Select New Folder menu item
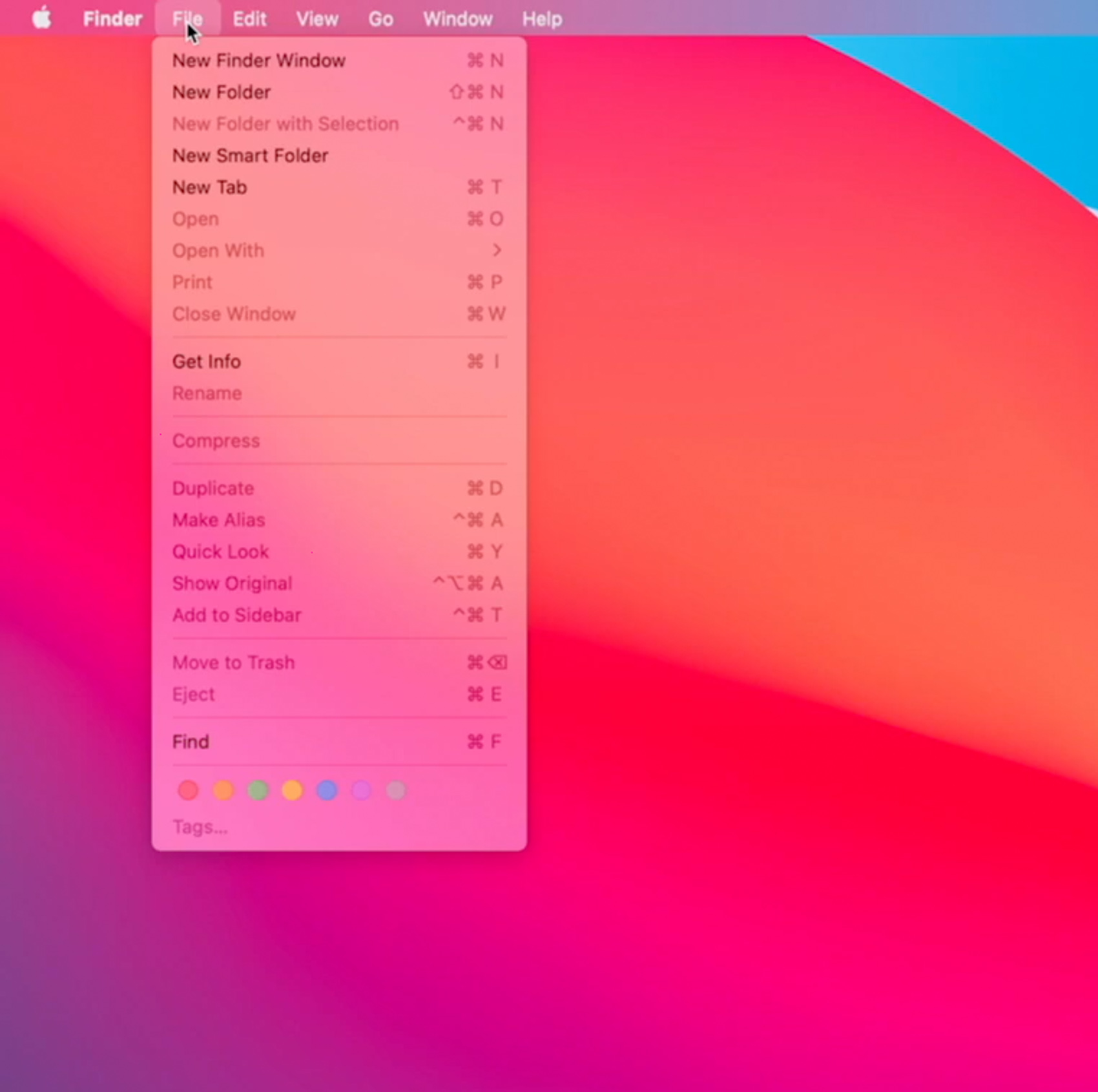 pyautogui.click(x=339, y=92)
